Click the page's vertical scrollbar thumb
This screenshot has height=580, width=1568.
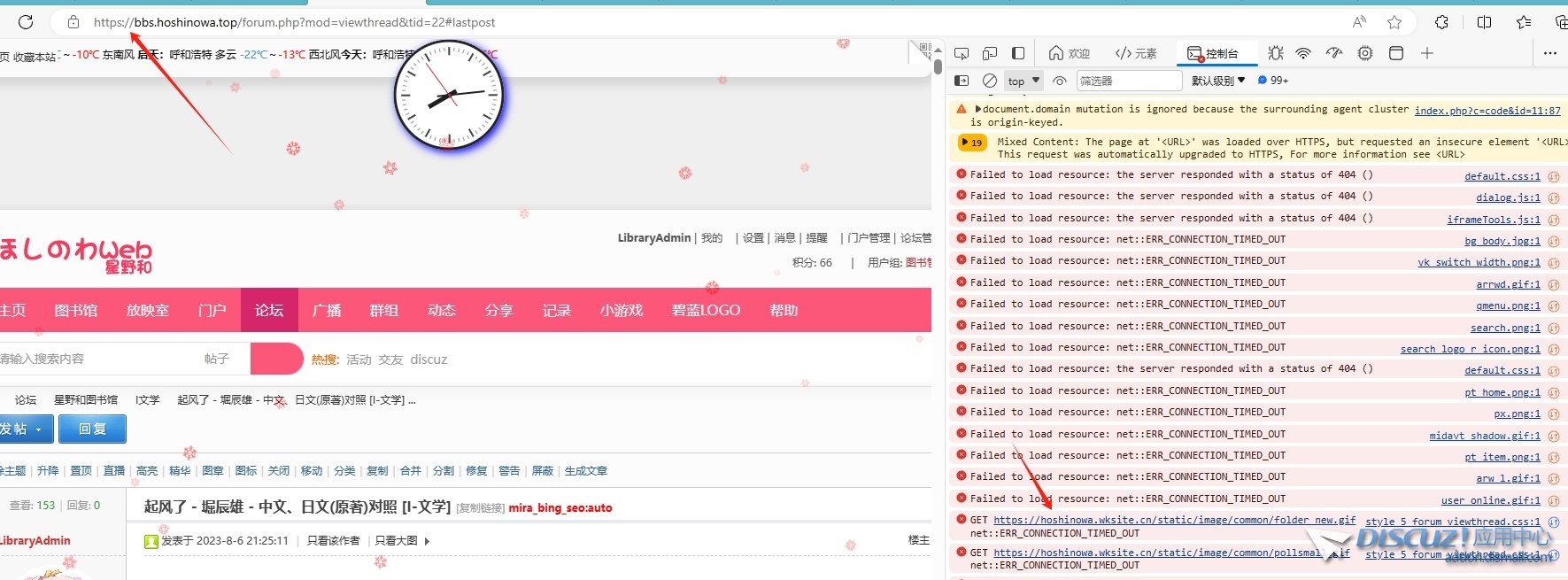[938, 66]
